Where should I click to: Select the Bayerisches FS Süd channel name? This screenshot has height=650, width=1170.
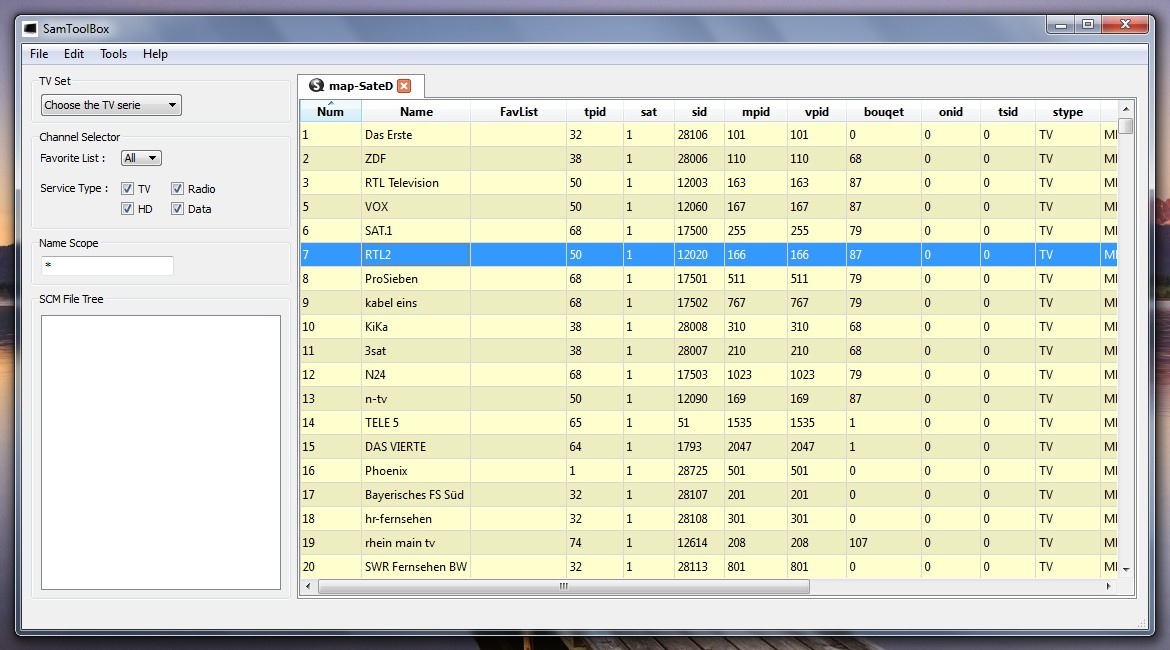coord(416,495)
